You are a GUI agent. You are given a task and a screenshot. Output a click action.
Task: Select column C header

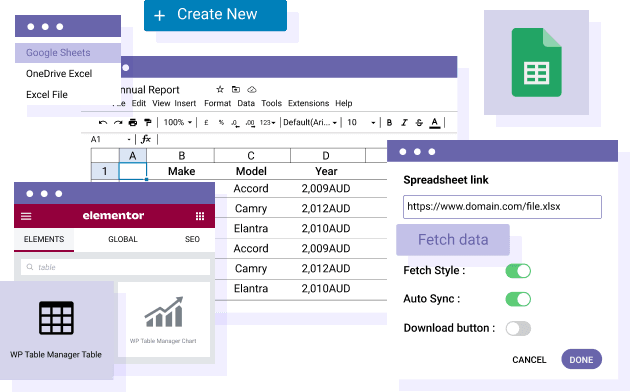click(252, 156)
